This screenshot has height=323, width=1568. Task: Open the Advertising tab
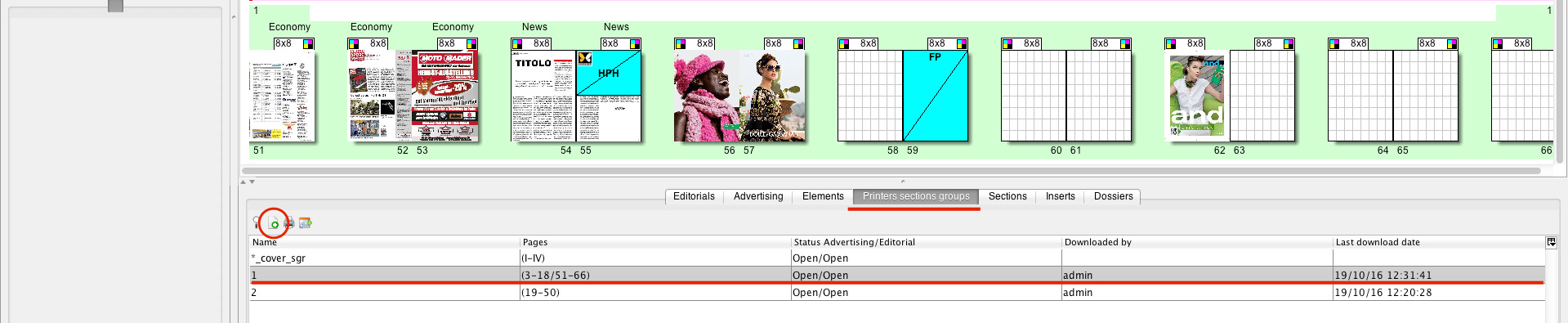758,196
